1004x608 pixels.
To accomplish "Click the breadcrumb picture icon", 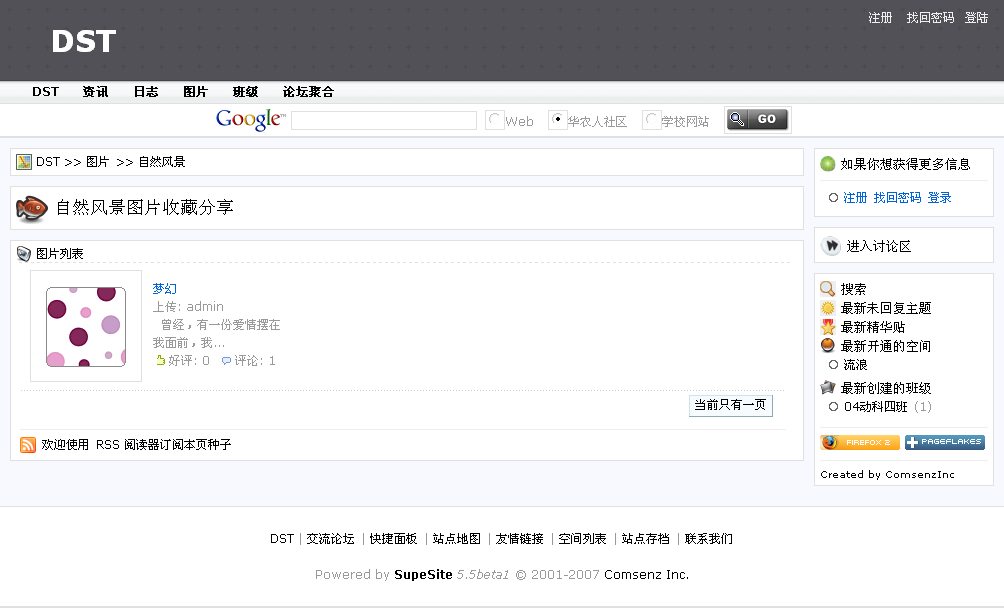I will pyautogui.click(x=24, y=162).
